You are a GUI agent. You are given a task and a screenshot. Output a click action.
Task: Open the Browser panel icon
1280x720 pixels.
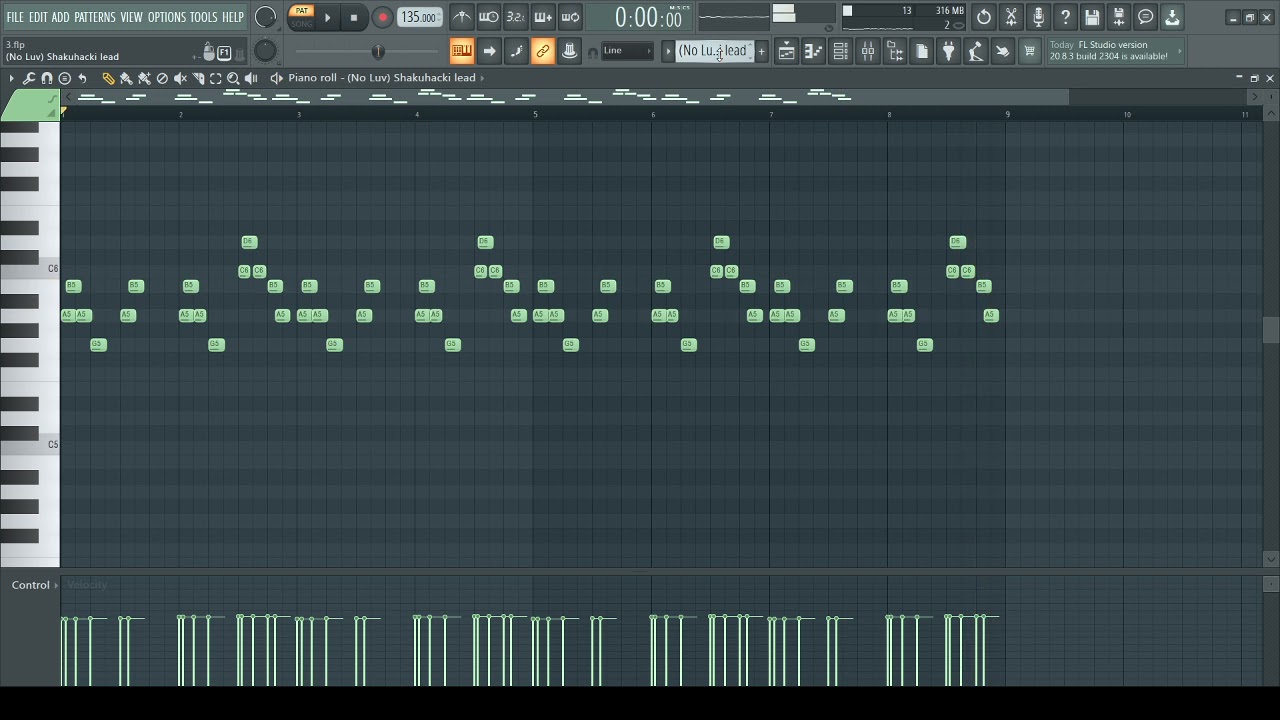tap(895, 51)
